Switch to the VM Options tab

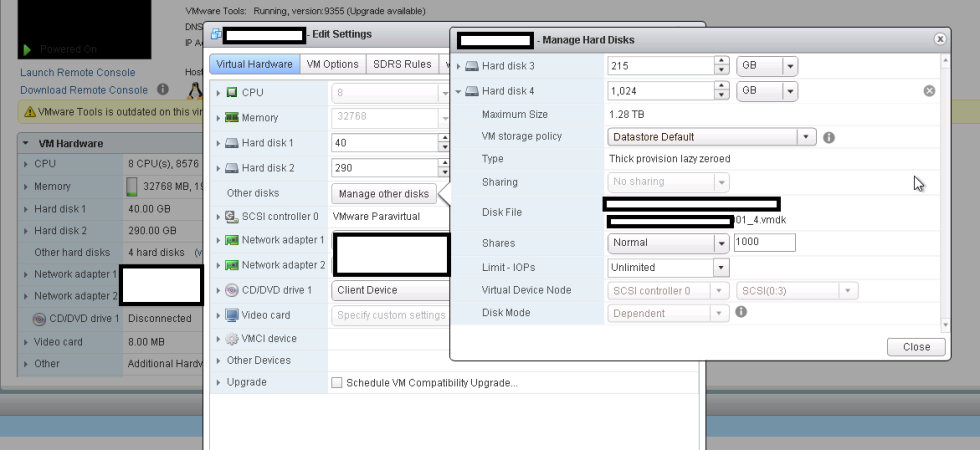(332, 64)
